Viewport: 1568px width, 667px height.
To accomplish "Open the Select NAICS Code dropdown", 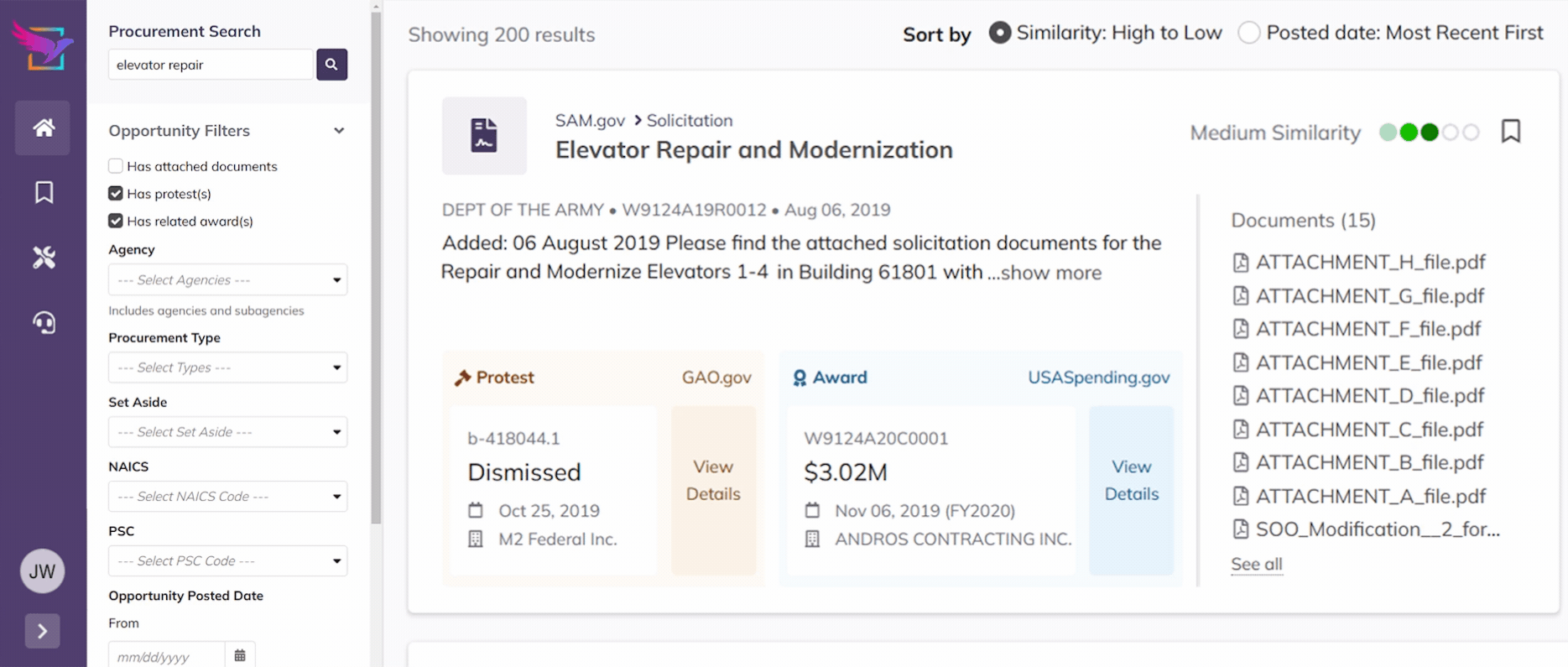I will (x=227, y=497).
